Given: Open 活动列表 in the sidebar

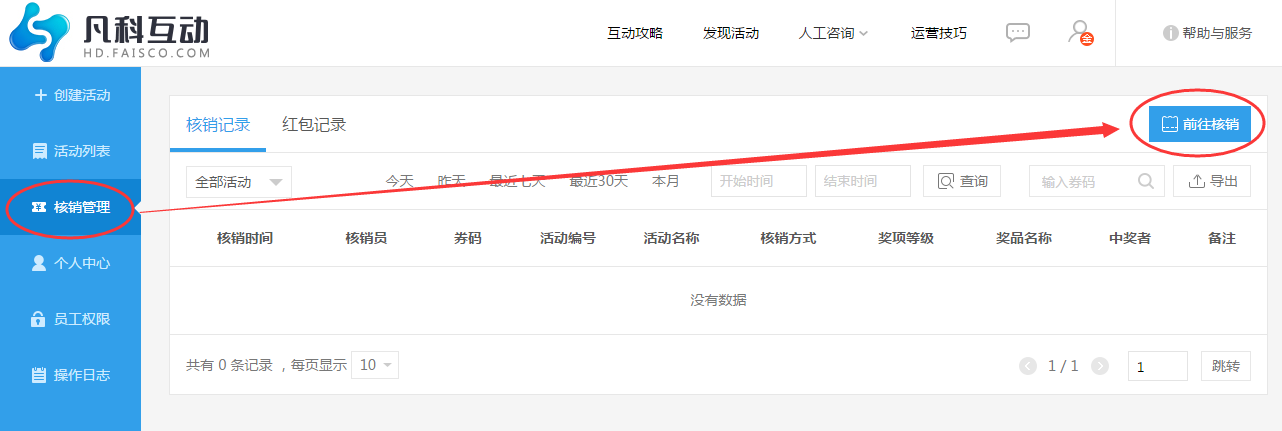Looking at the screenshot, I should pyautogui.click(x=71, y=151).
